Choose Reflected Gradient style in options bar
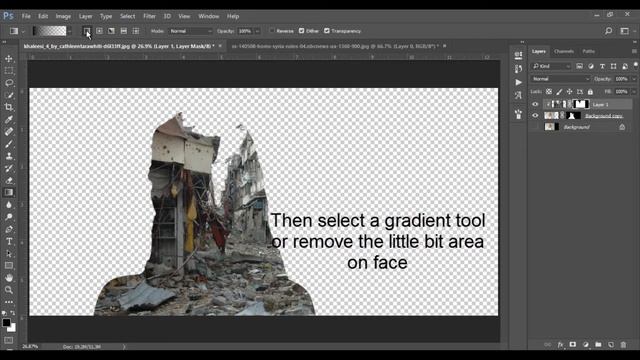This screenshot has width=640, height=360. click(x=124, y=31)
